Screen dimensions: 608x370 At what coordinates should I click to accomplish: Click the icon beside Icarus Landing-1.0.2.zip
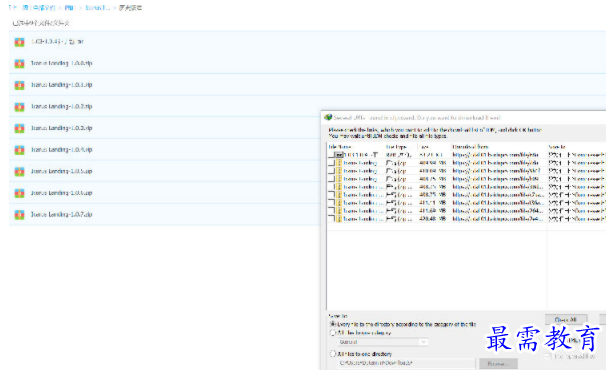[x=19, y=107]
